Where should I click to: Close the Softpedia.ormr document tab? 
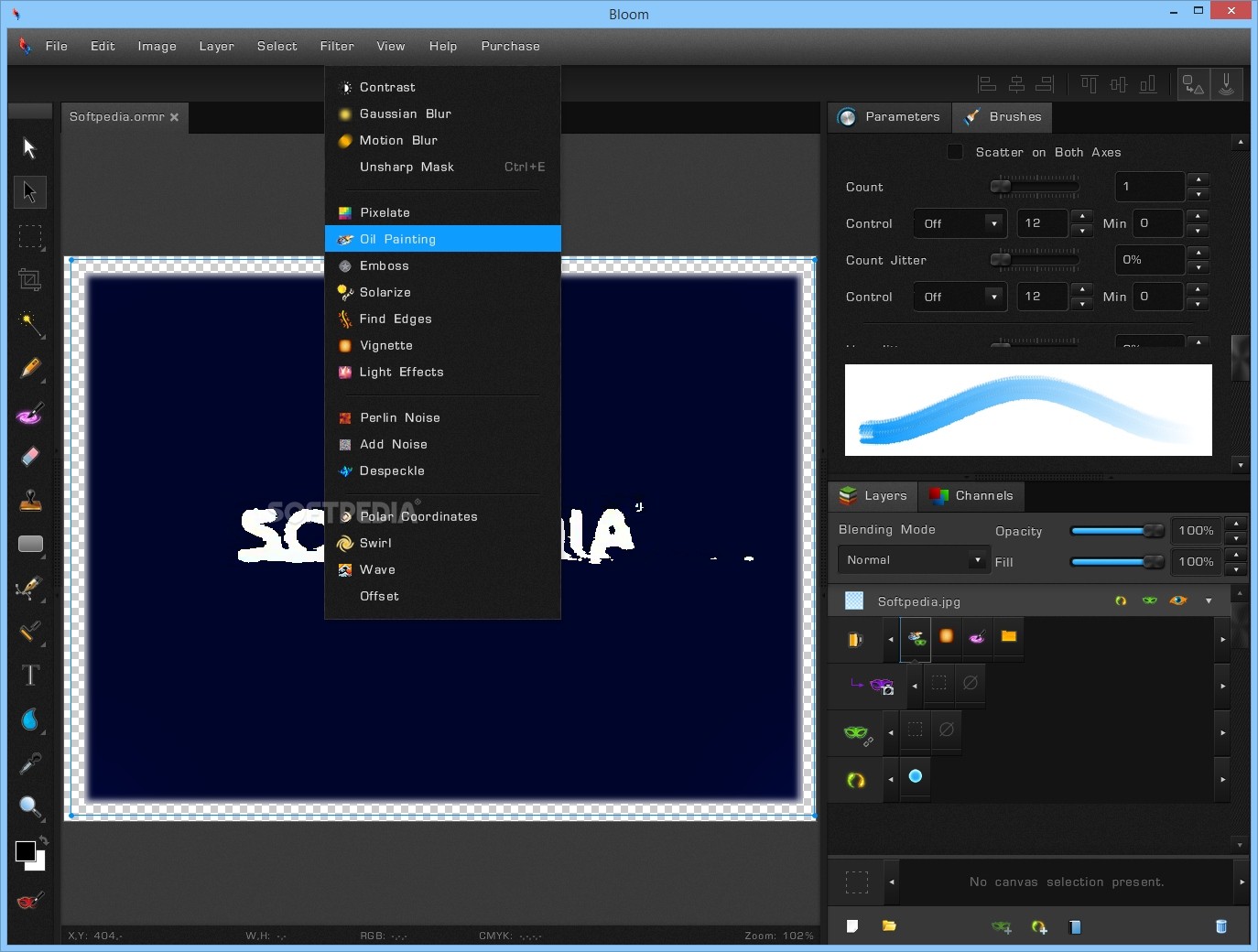click(x=174, y=117)
